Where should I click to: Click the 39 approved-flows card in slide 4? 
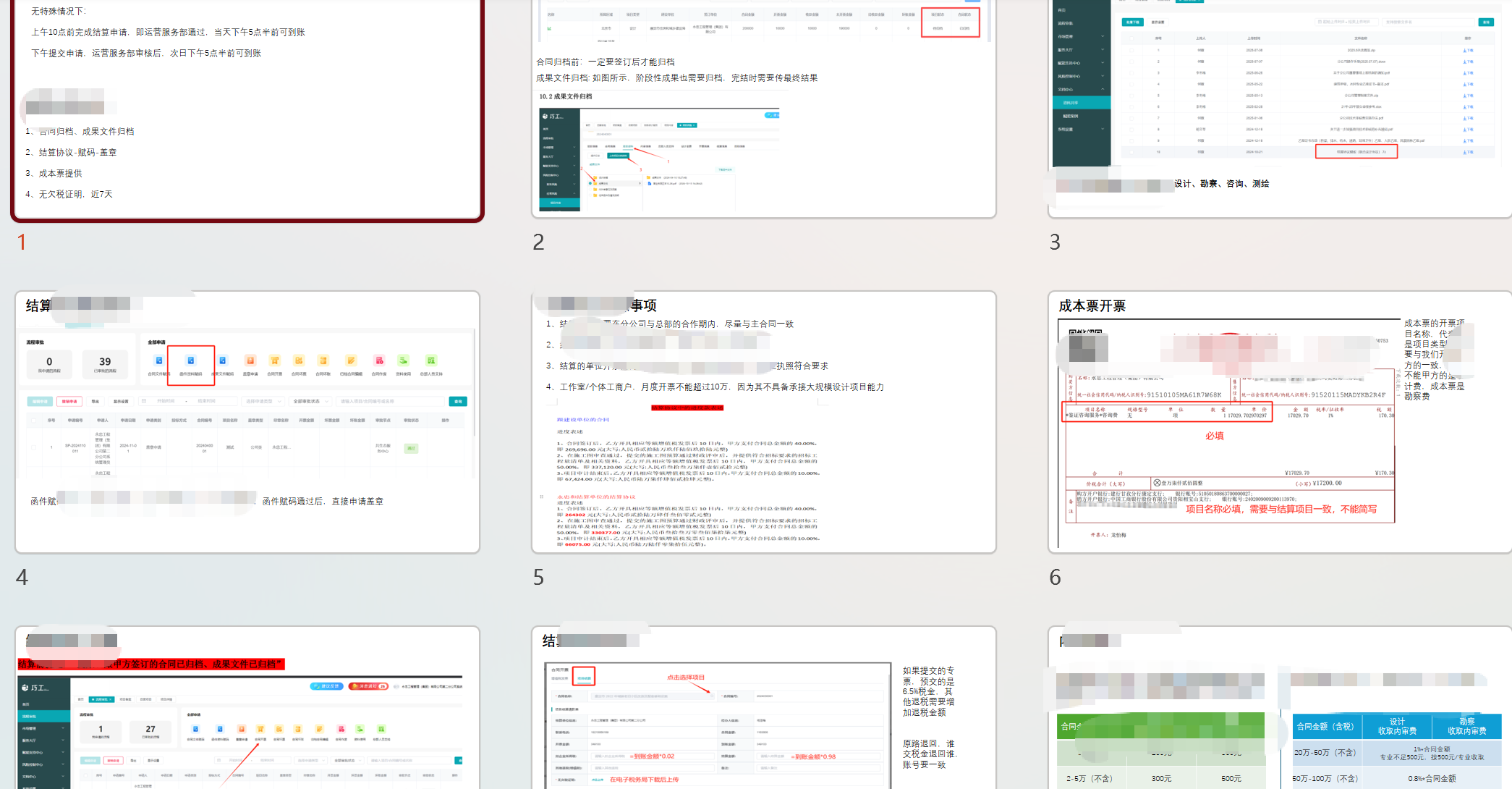click(x=105, y=364)
